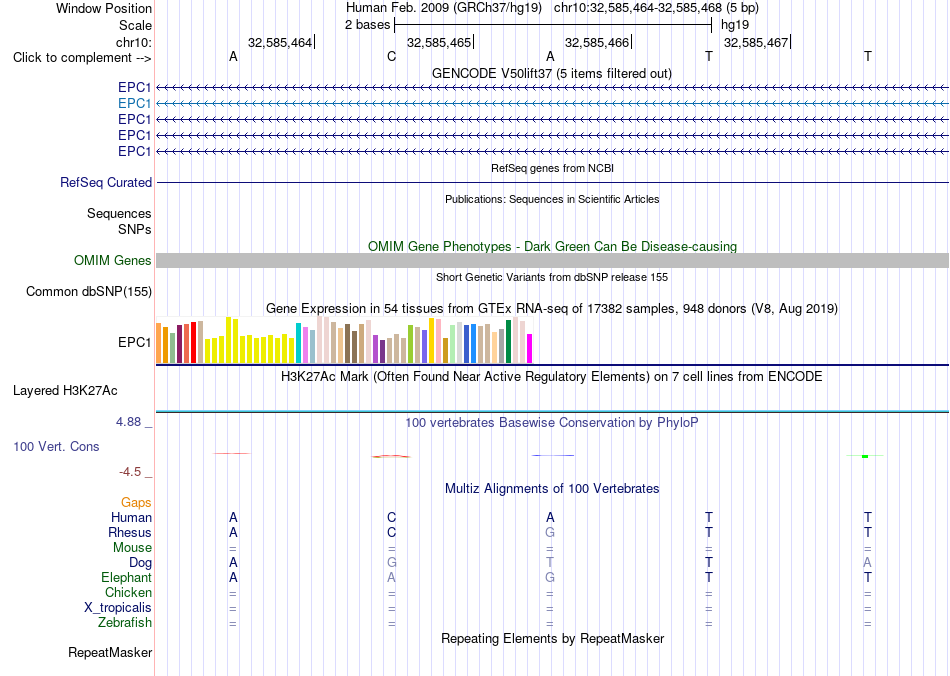Screen dimensions: 950x676
Task: Click 'Publications: Sequences in Scientific Articles' title
Action: 552,199
